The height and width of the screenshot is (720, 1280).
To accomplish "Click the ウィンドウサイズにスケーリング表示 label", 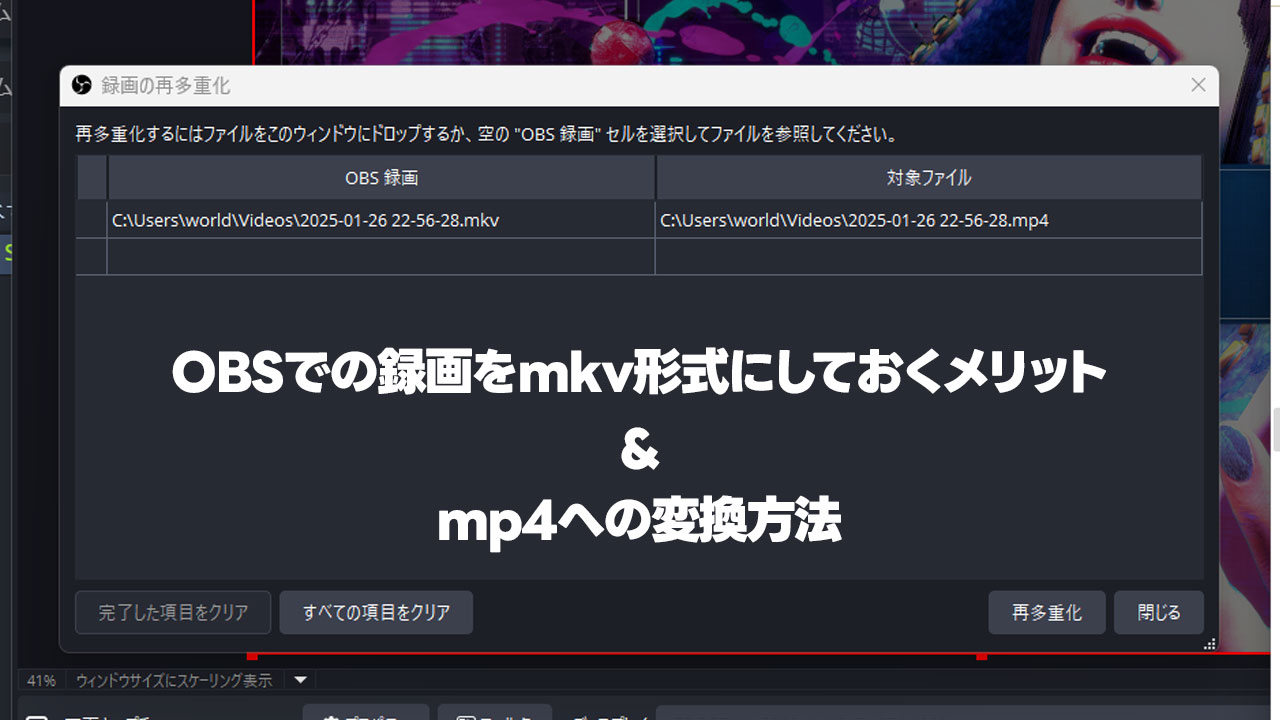I will click(174, 681).
